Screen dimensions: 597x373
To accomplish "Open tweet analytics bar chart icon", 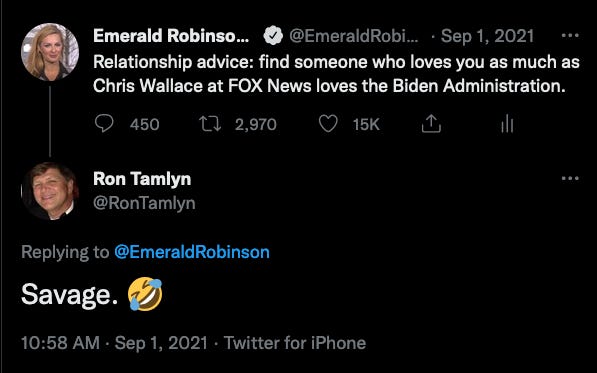I will point(507,124).
